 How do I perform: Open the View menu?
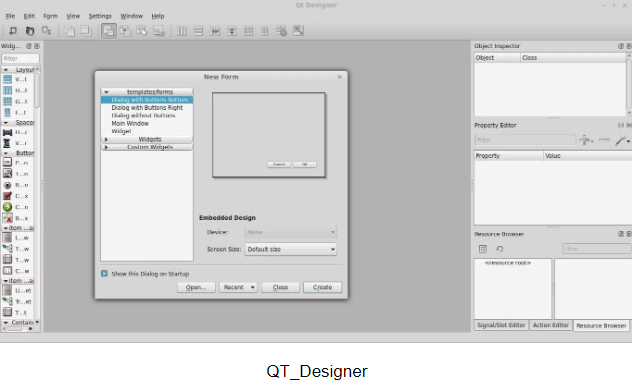[x=73, y=16]
